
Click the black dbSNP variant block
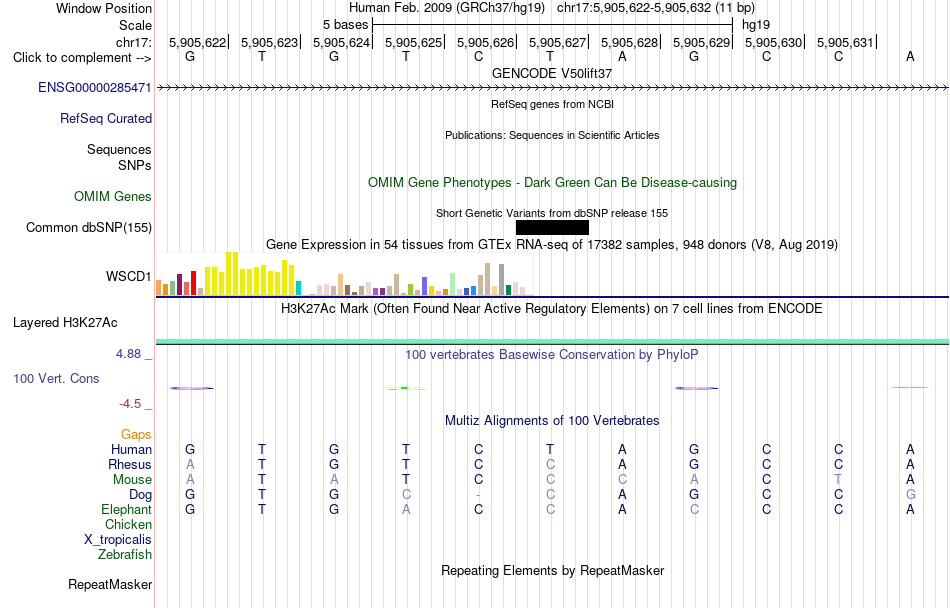pos(552,227)
